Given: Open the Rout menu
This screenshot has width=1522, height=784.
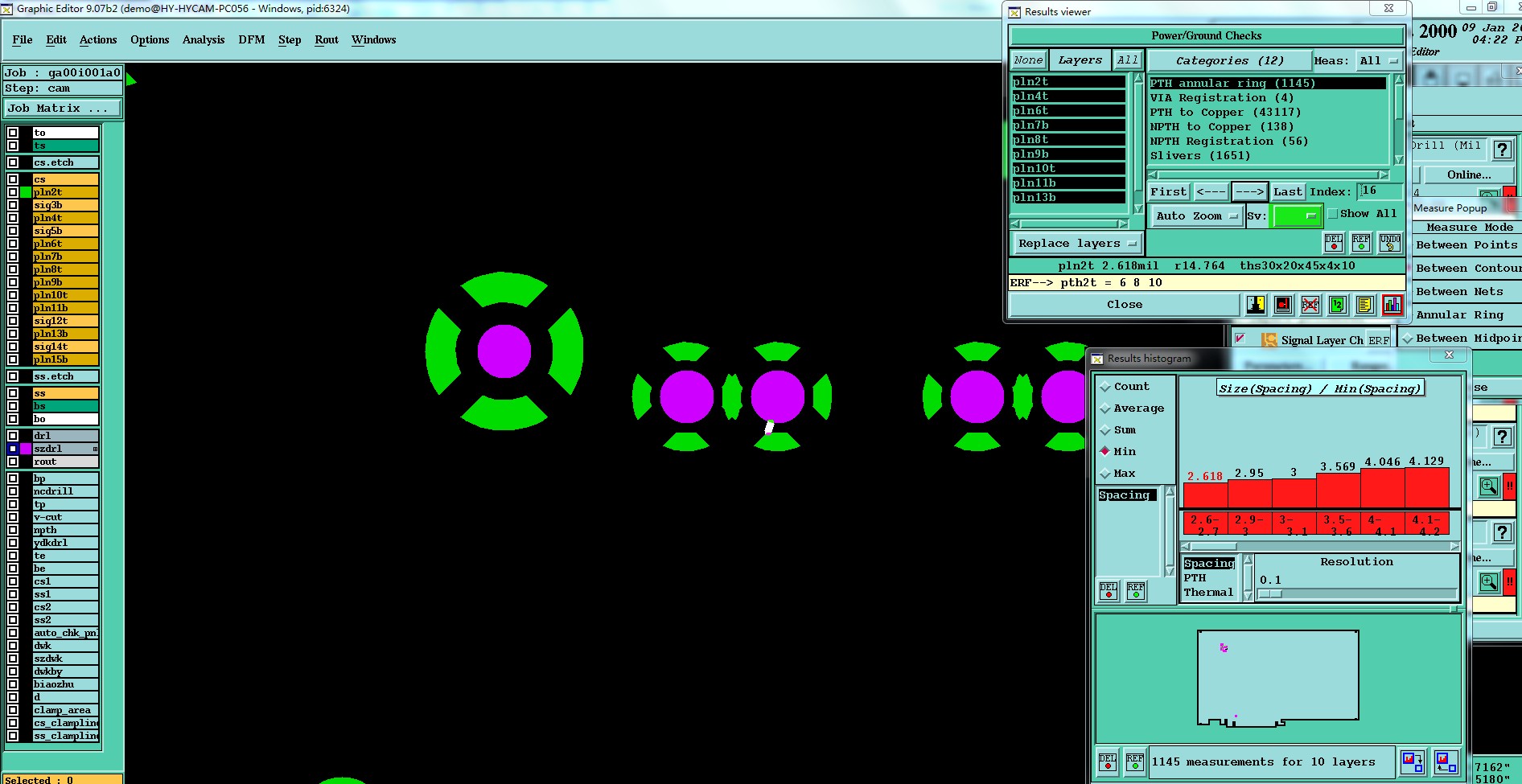Looking at the screenshot, I should [x=327, y=39].
